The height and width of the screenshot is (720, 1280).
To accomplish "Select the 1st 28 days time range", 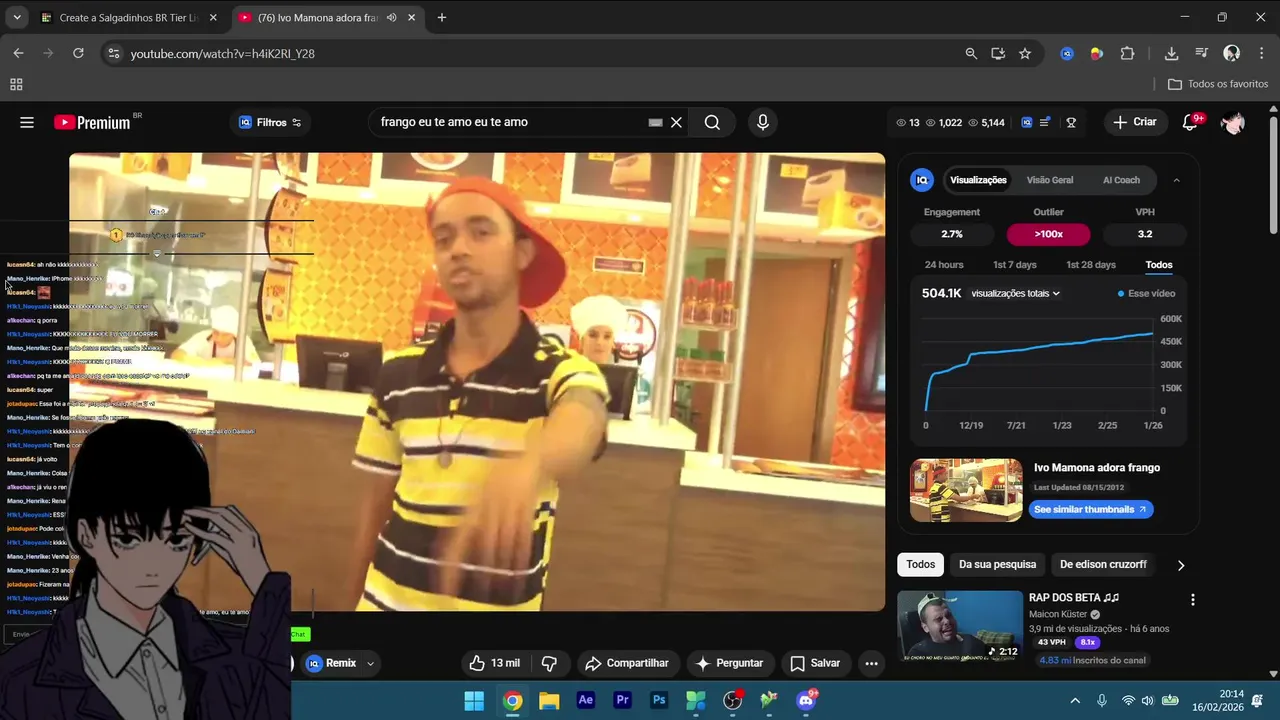I will (x=1091, y=265).
